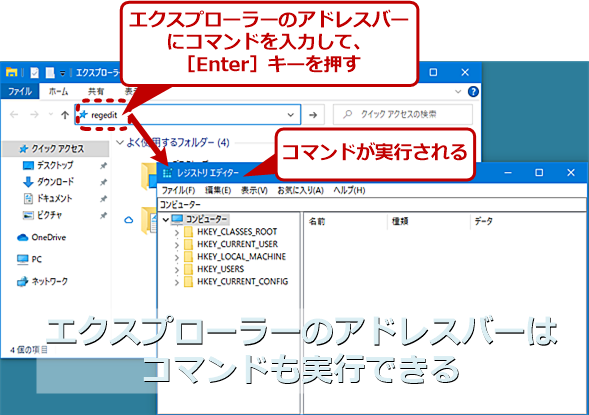The image size is (589, 415).
Task: Expand HKEY_USERS key
Action: 177,270
